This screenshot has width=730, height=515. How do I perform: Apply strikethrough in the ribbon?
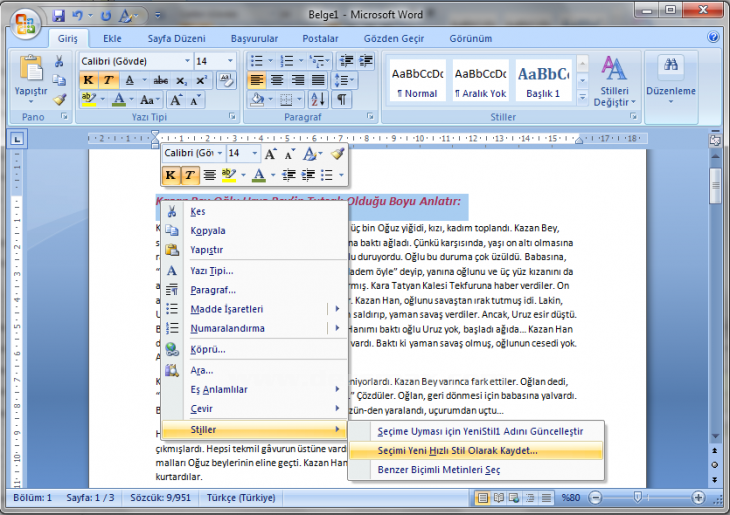161,81
